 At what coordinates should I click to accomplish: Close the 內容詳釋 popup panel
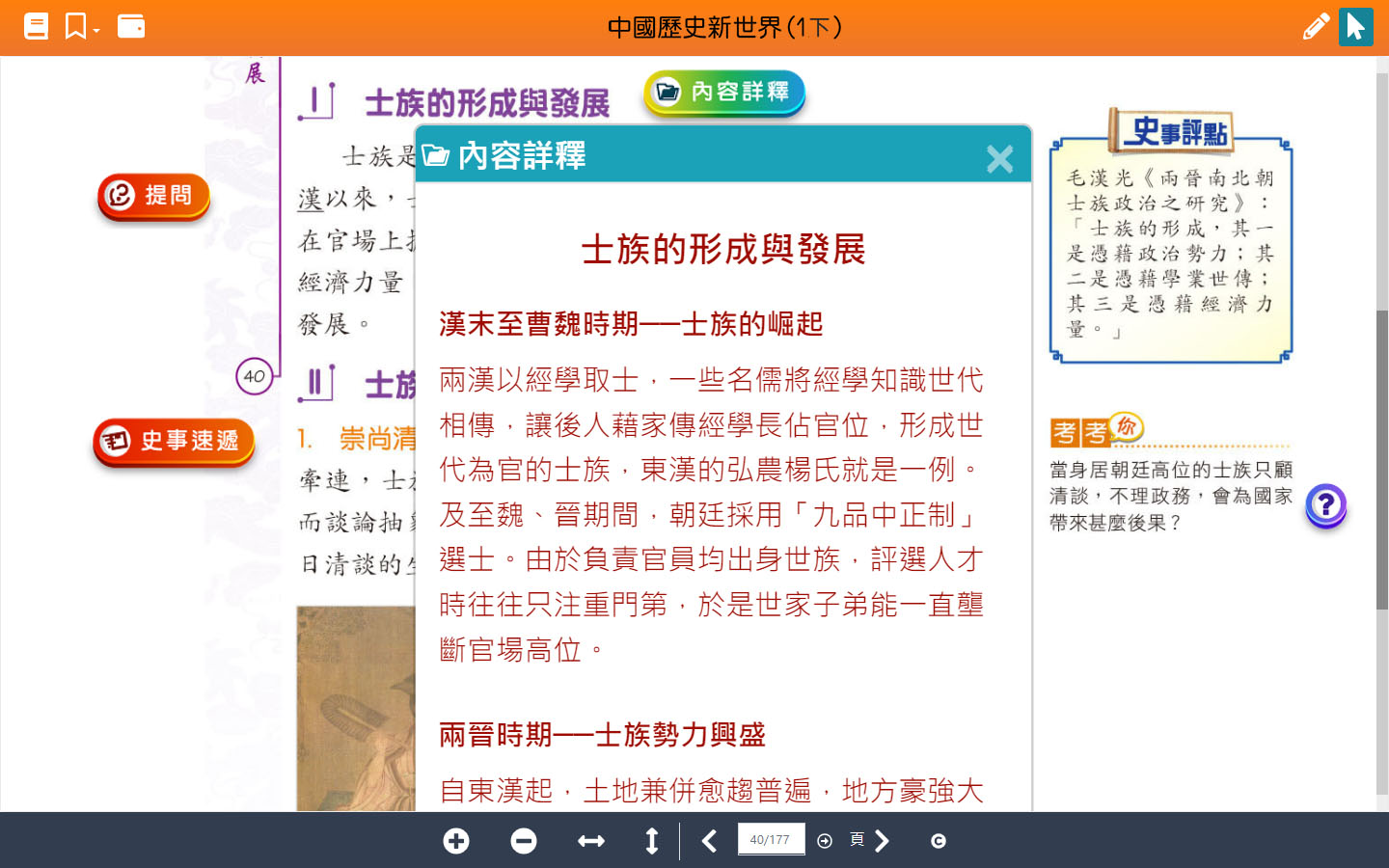(999, 158)
